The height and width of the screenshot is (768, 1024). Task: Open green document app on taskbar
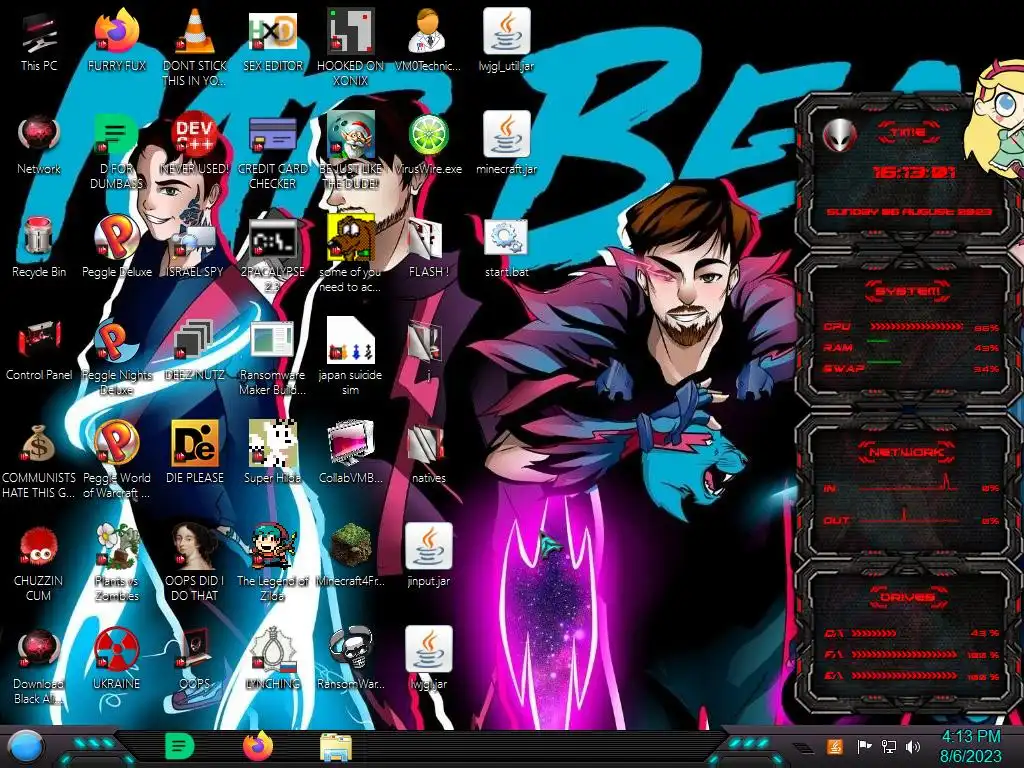click(x=179, y=746)
